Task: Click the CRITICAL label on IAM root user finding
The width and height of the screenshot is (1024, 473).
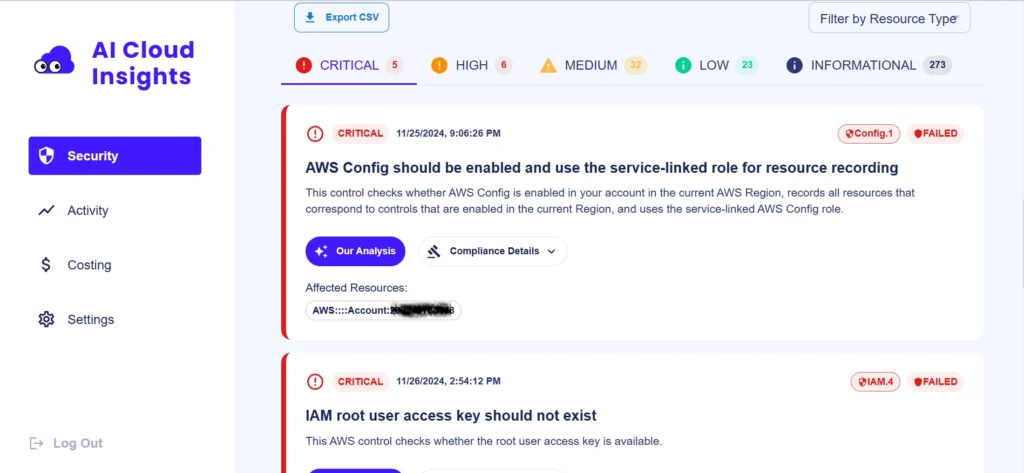Action: pos(360,382)
